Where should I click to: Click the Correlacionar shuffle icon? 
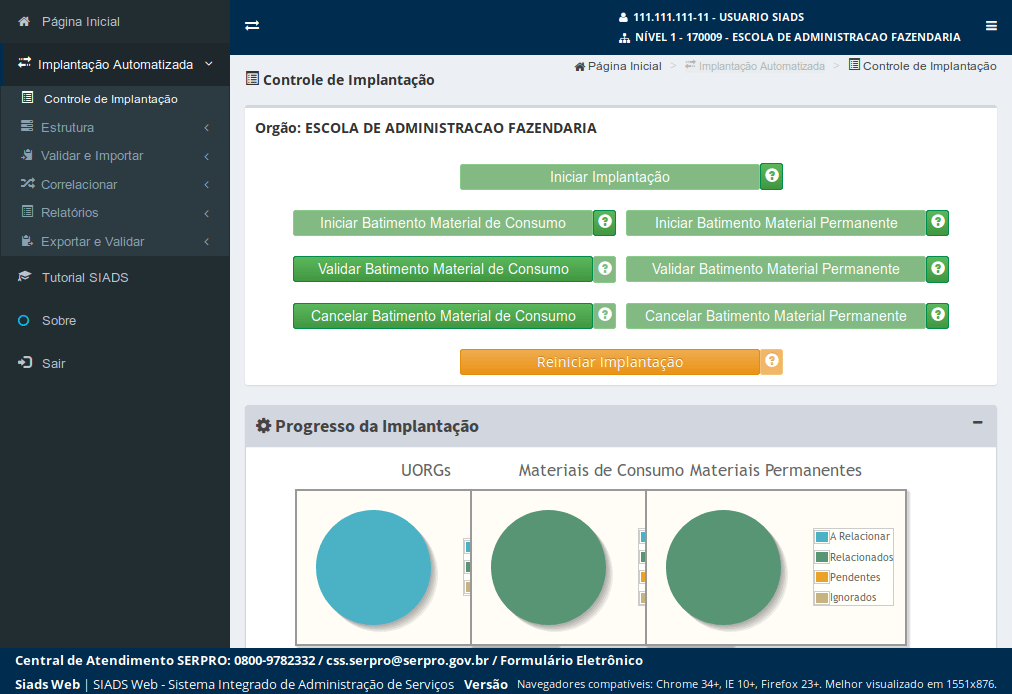[27, 184]
